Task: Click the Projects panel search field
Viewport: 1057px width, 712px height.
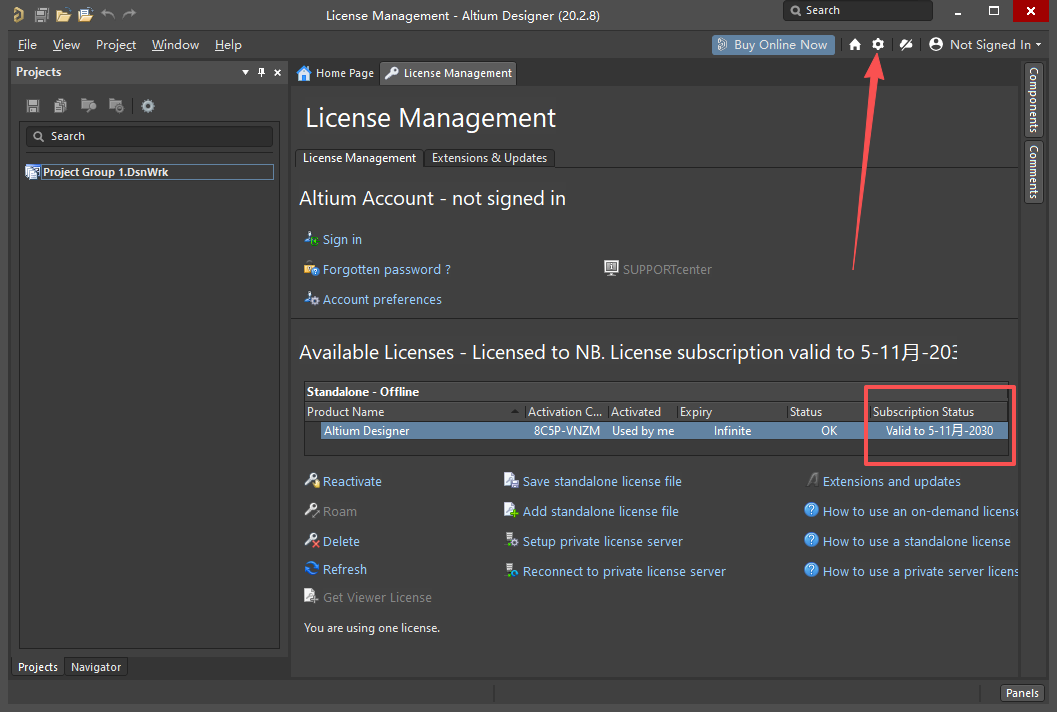Action: click(x=150, y=136)
